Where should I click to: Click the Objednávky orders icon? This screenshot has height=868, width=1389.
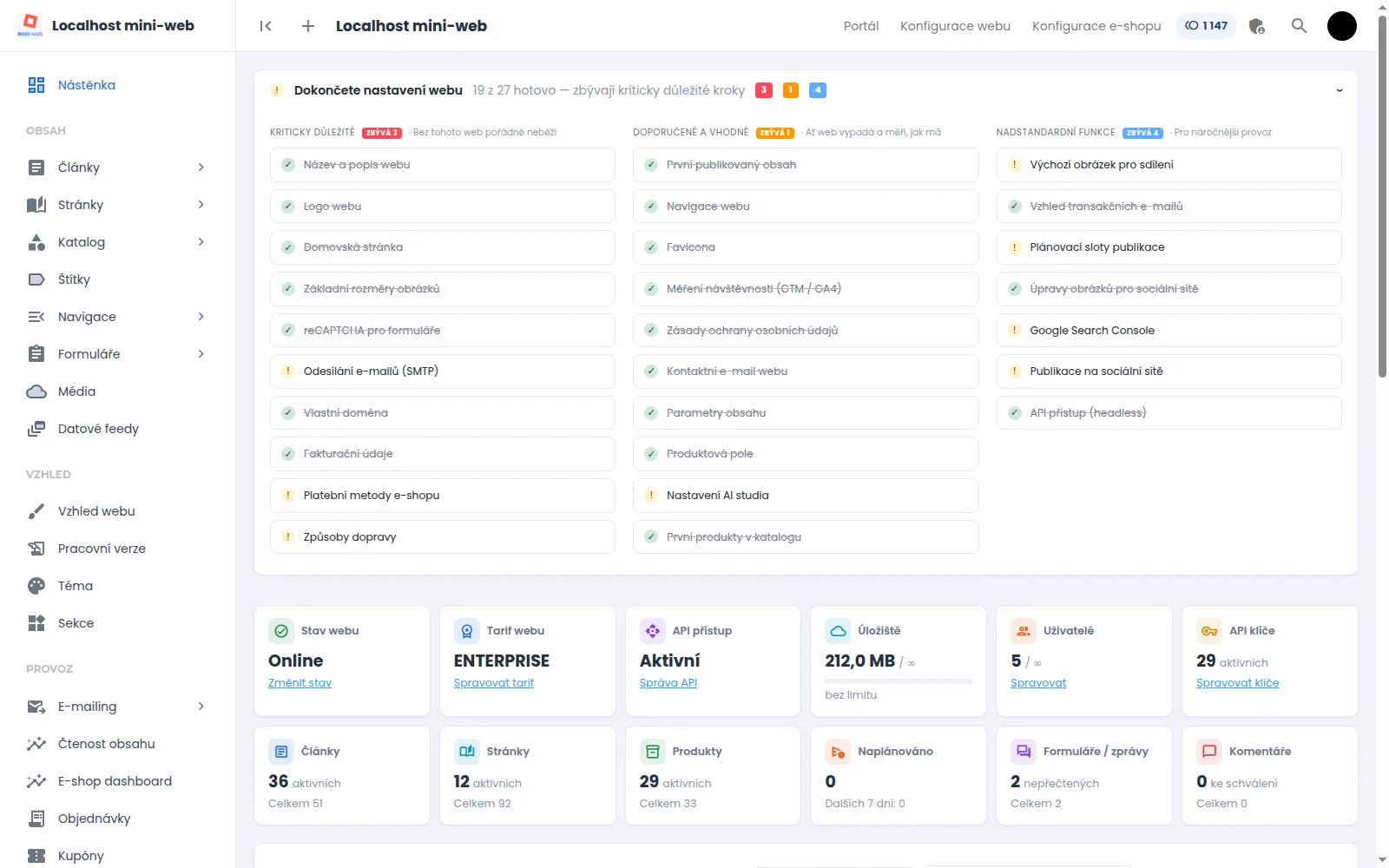pyautogui.click(x=36, y=819)
